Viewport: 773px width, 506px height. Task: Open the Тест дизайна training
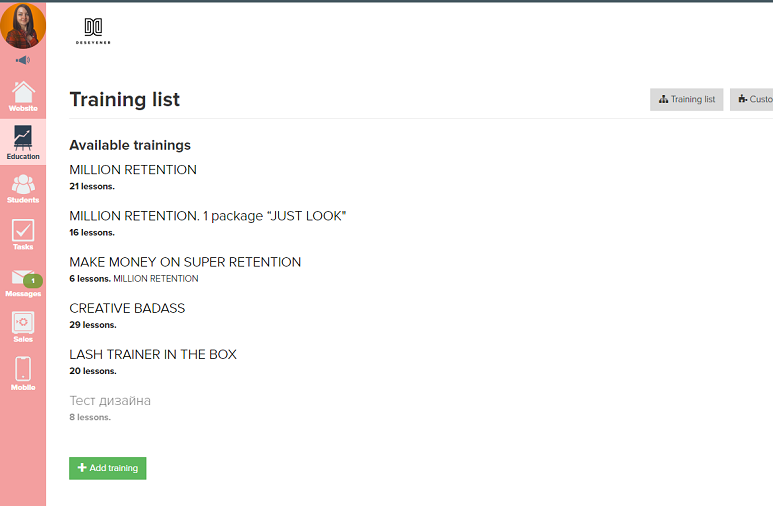pos(110,400)
